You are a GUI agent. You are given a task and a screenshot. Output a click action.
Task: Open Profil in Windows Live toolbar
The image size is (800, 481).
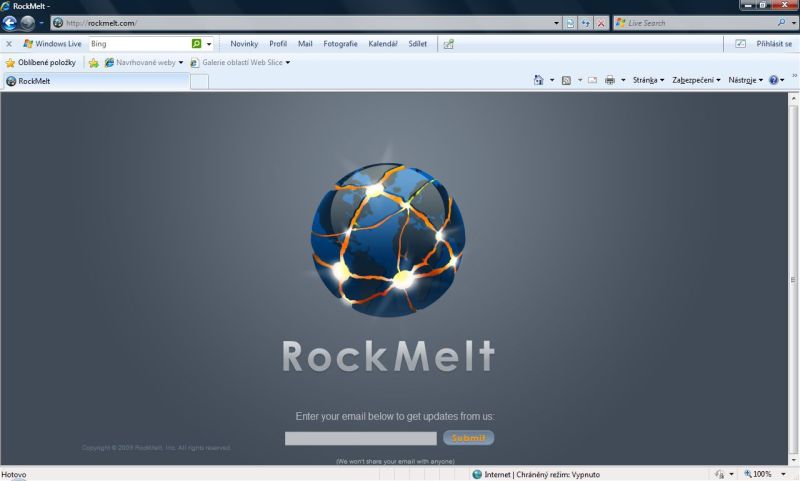278,44
